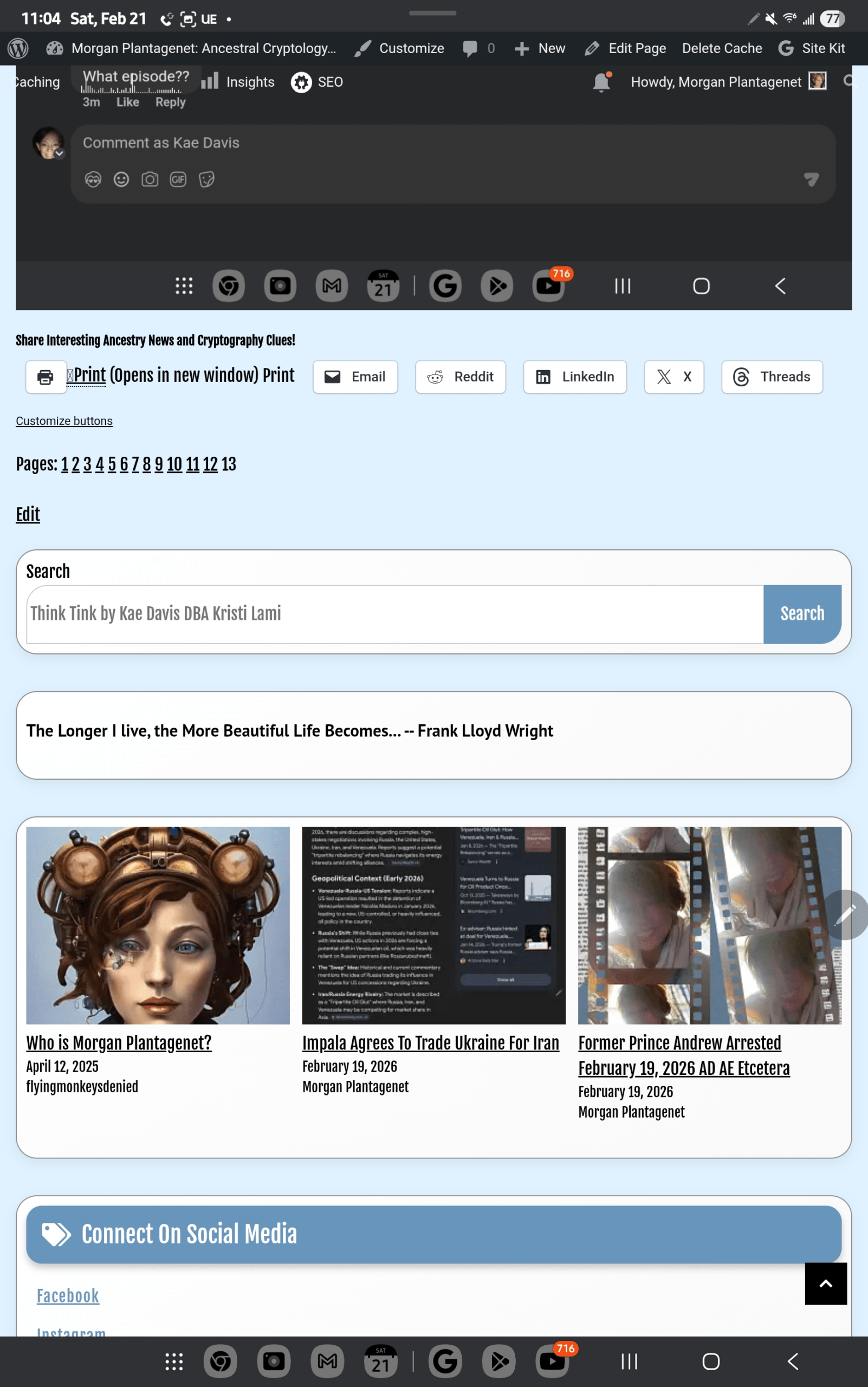Open Chrome from the bottom taskbar
The width and height of the screenshot is (868, 1387).
coord(221,1361)
